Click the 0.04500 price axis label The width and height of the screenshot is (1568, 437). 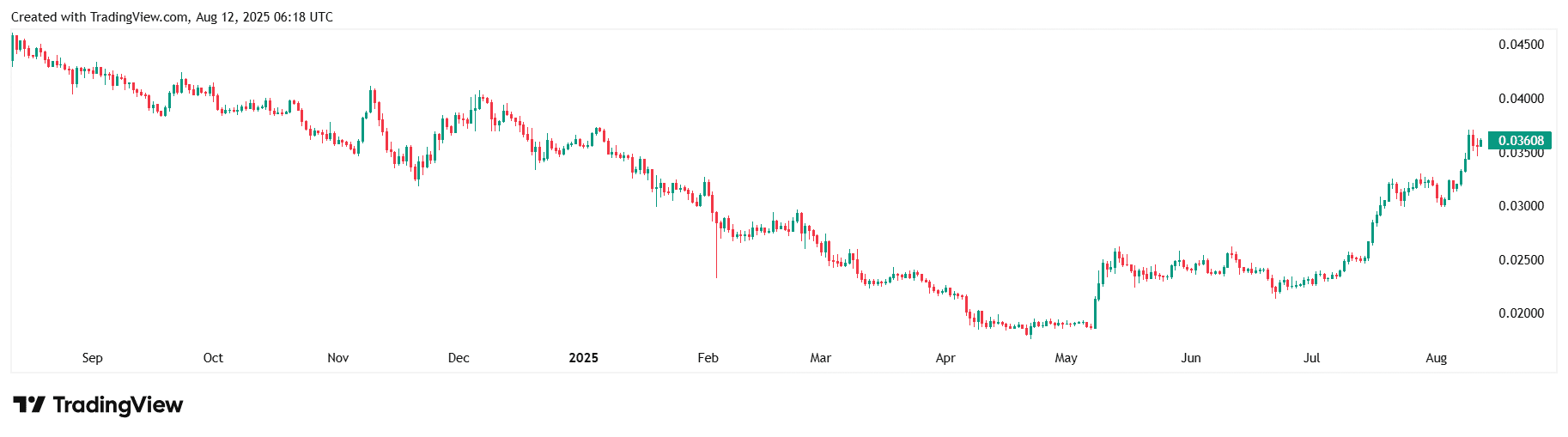1521,45
